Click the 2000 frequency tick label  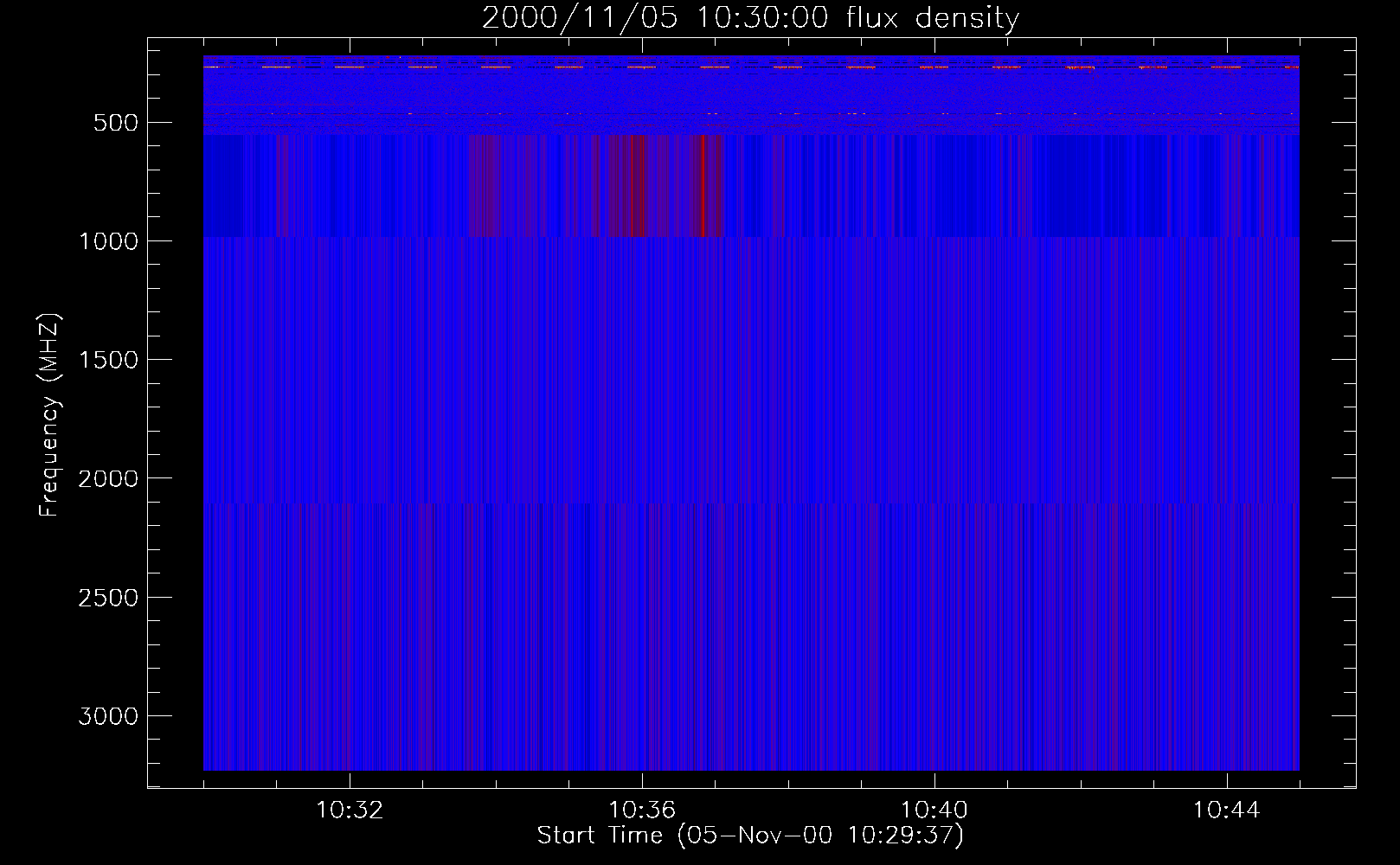[x=108, y=478]
